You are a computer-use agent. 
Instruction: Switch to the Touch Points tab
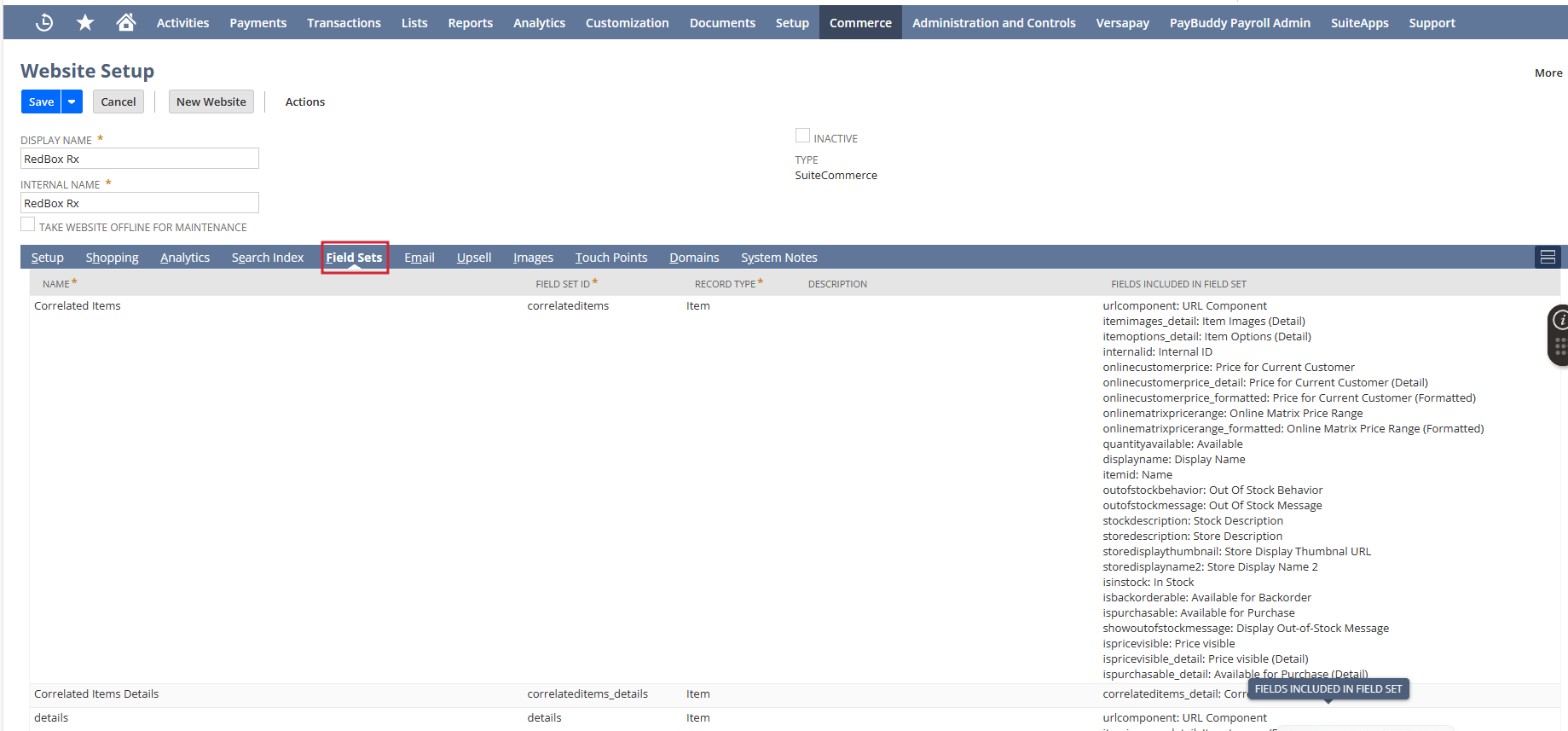[610, 258]
